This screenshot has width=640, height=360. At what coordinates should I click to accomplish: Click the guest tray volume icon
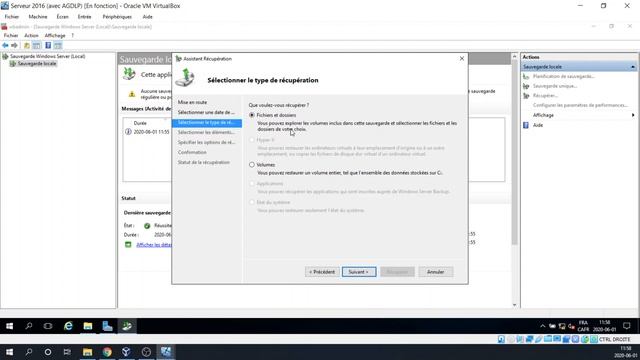click(x=571, y=326)
